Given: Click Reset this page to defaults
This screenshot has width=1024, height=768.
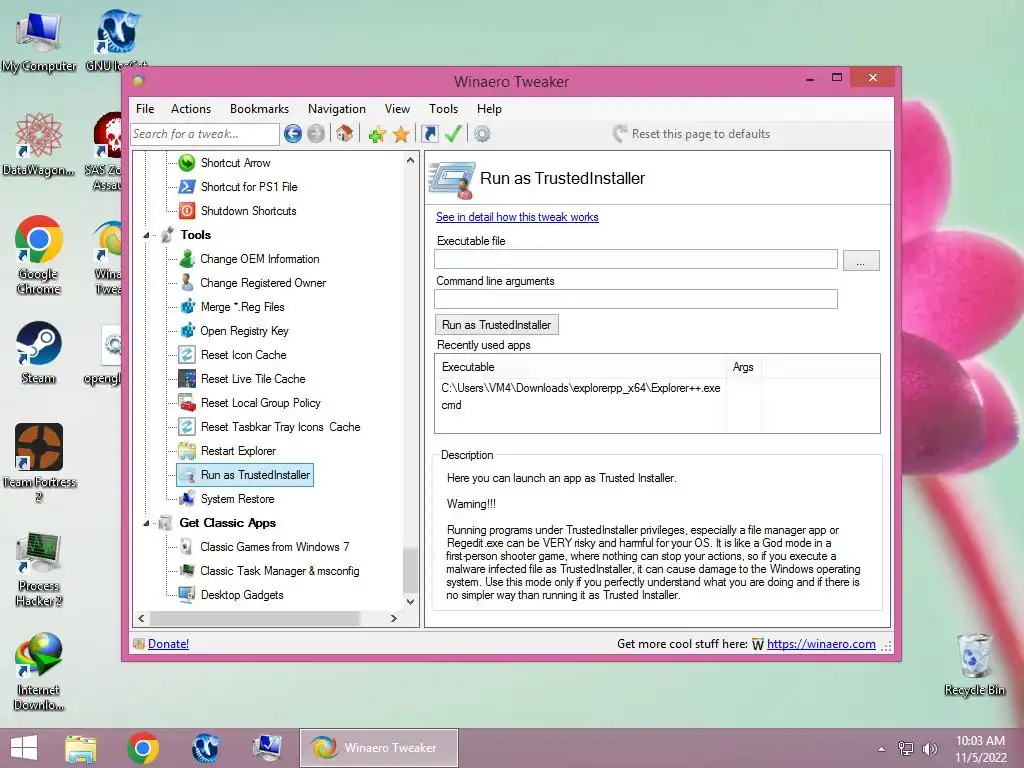Looking at the screenshot, I should click(x=692, y=134).
